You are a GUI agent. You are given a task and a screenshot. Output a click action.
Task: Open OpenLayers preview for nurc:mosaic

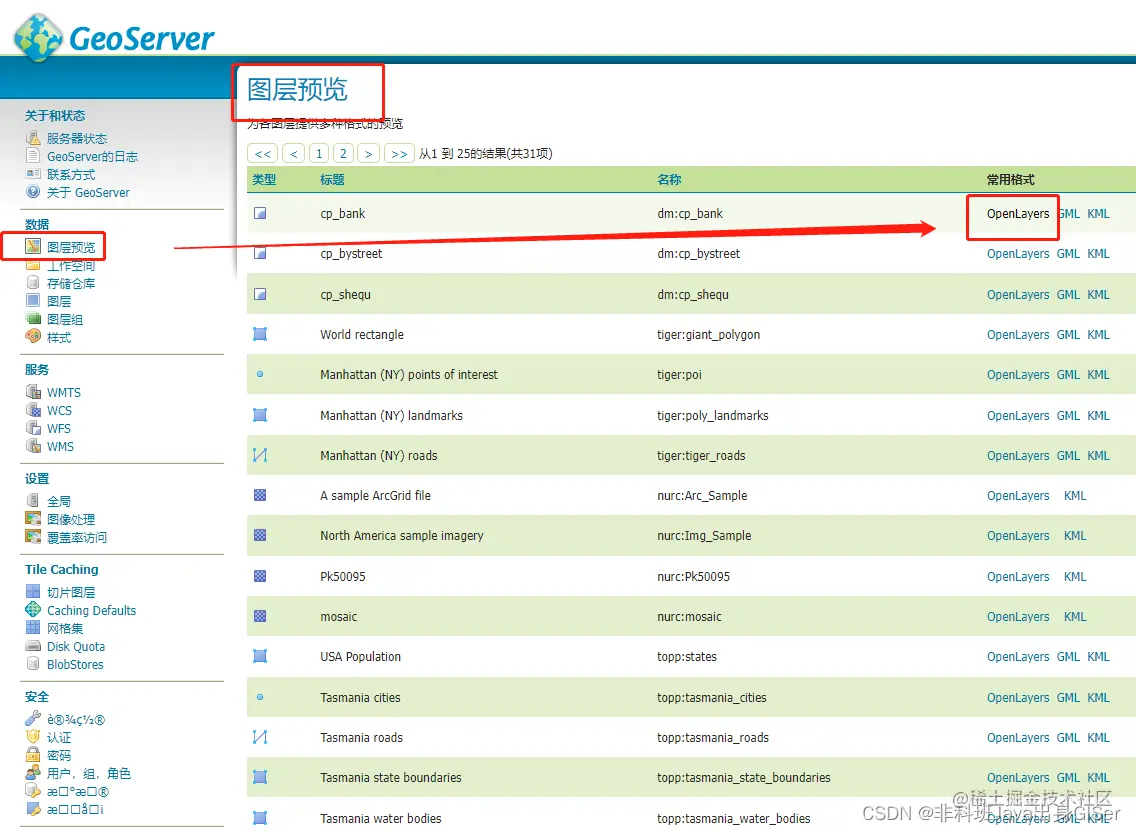[x=1018, y=617]
